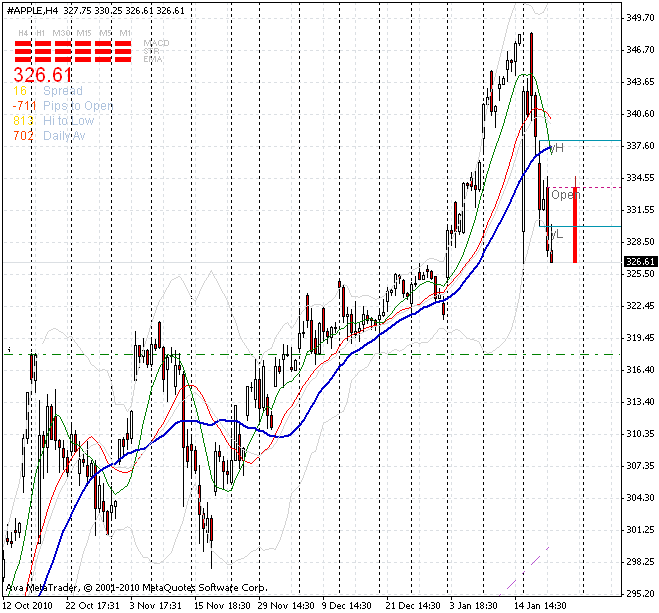Click the Open level label
Viewport: 659px width, 613px height.
pos(566,195)
